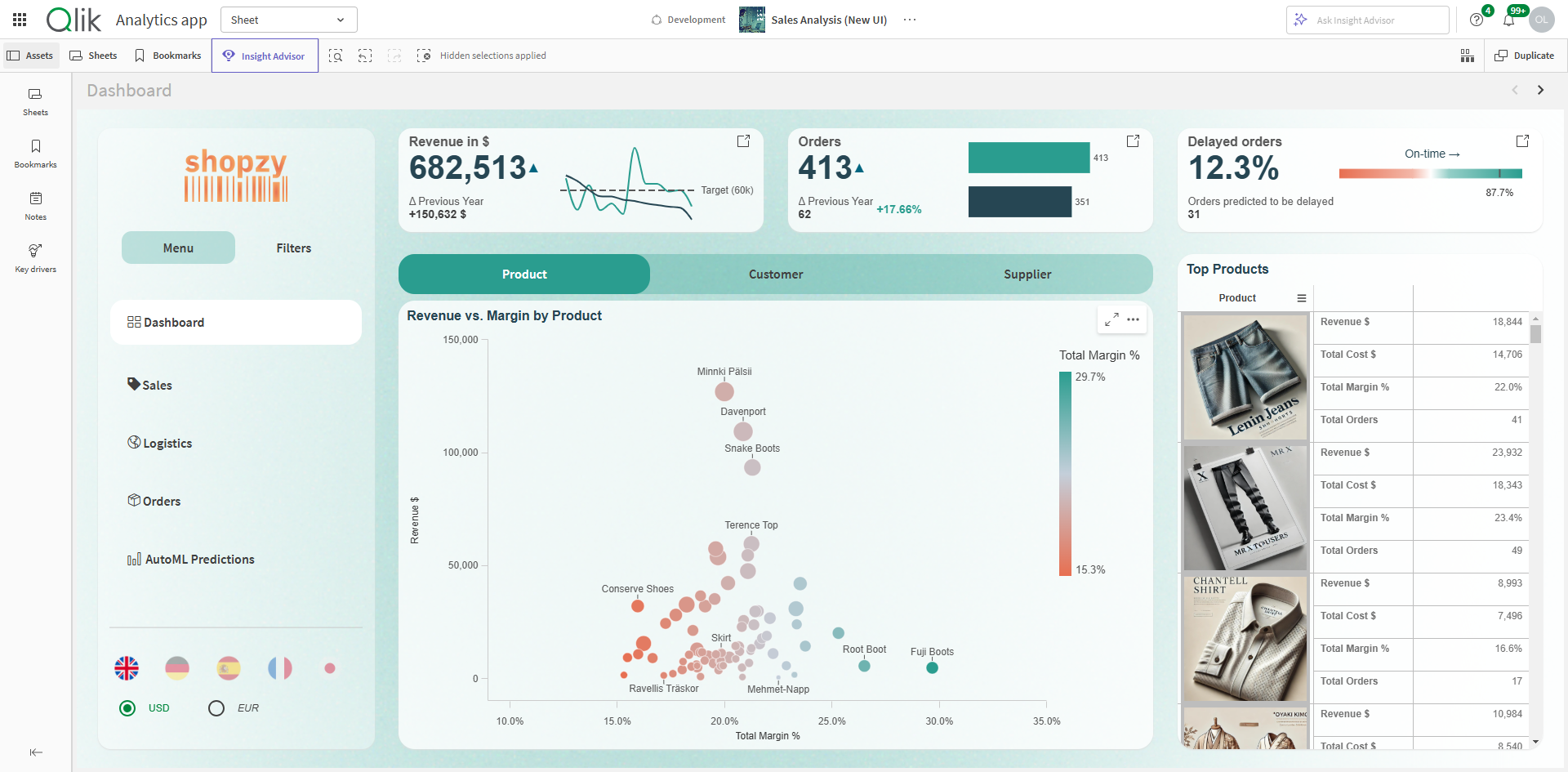This screenshot has height=772, width=1568.
Task: Open the Product column header menu
Action: [1302, 298]
